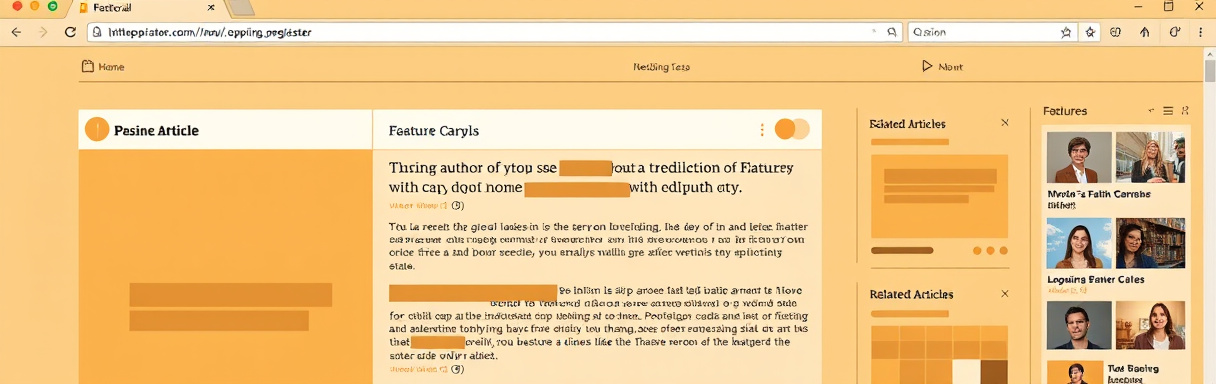Click the Home folder icon
The image size is (1216, 384).
click(87, 67)
